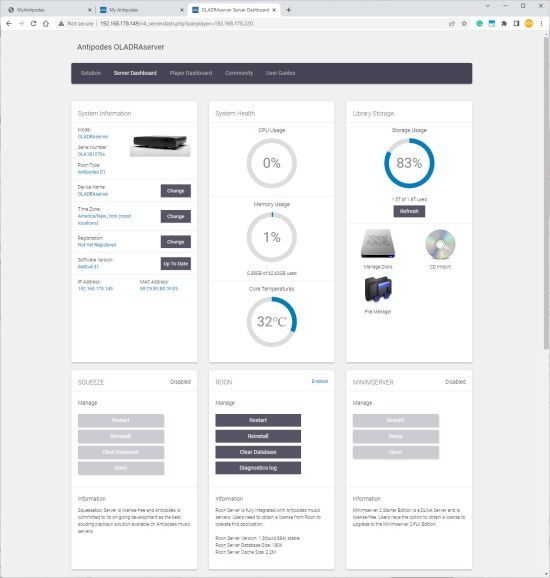Viewport: 550px width, 578px height.
Task: Open browser side panel icon
Action: pyautogui.click(x=516, y=24)
